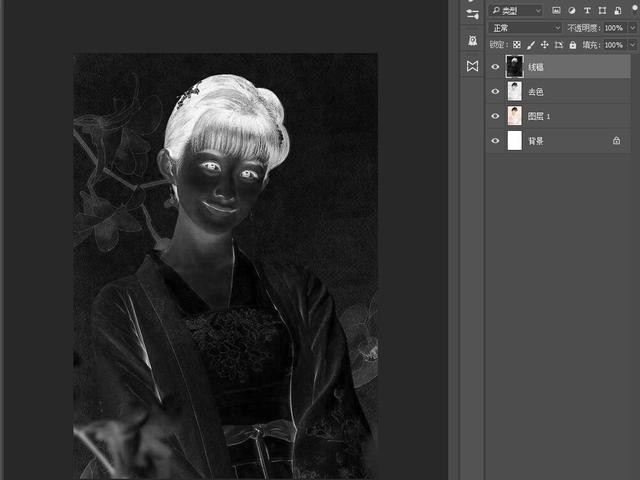Screen dimensions: 640x480
Task: Click the shape layer filter icon
Action: click(x=601, y=10)
